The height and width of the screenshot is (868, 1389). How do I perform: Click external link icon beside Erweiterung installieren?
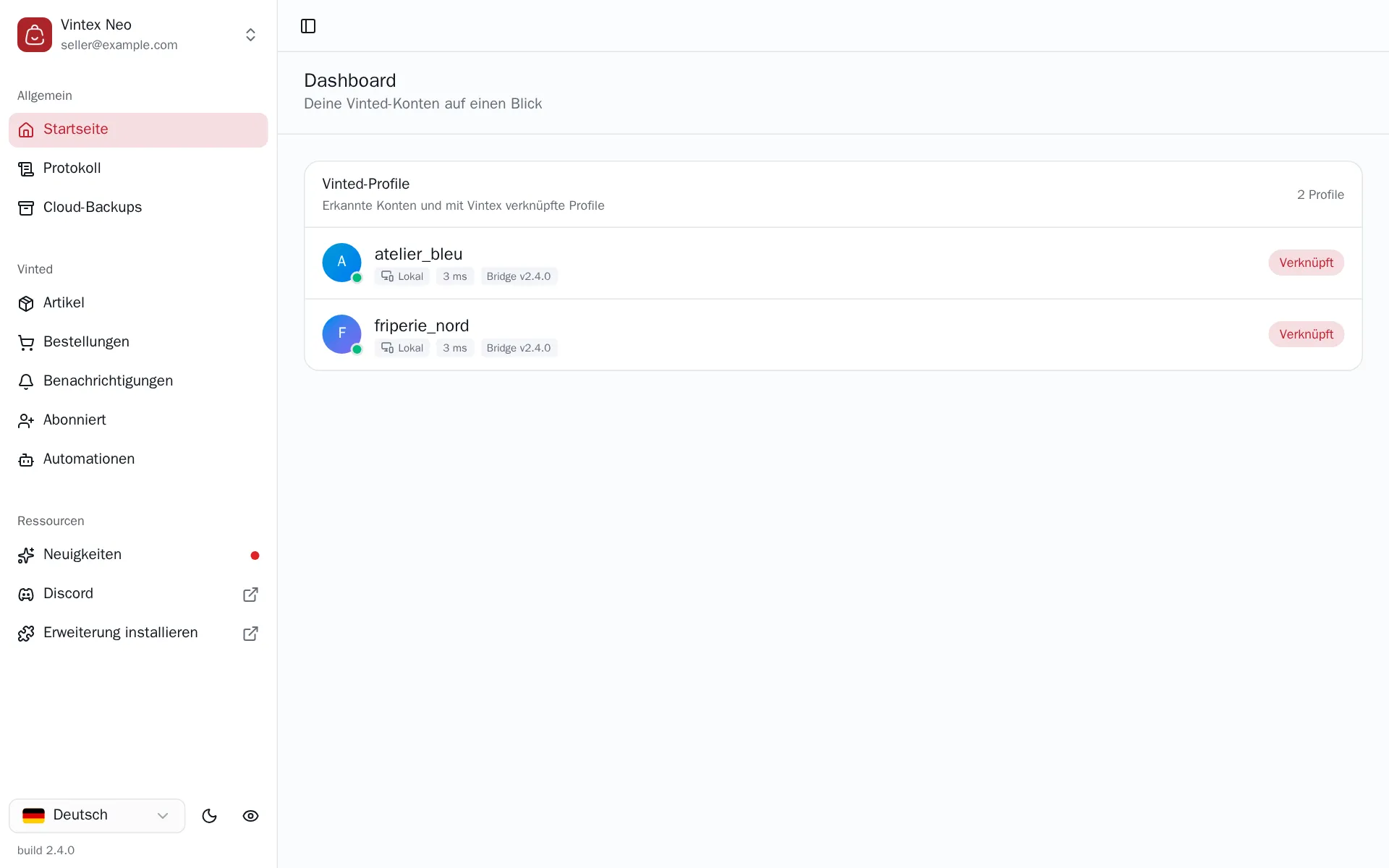(x=250, y=634)
